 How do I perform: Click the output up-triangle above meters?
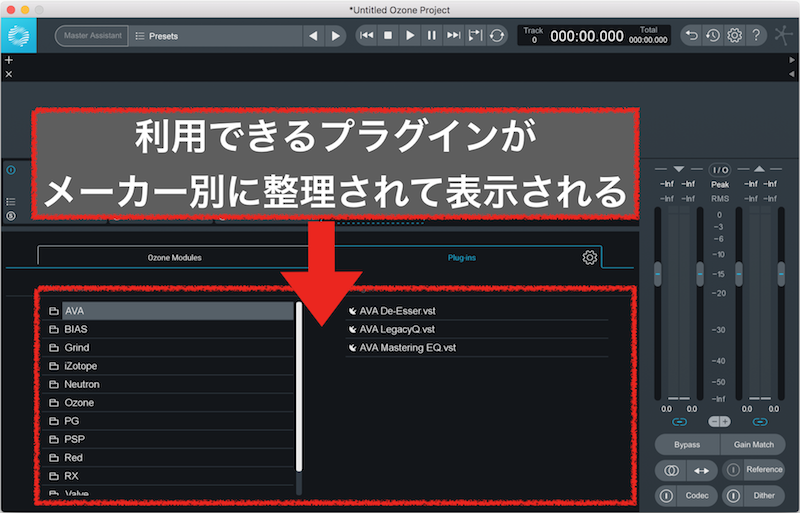[759, 169]
